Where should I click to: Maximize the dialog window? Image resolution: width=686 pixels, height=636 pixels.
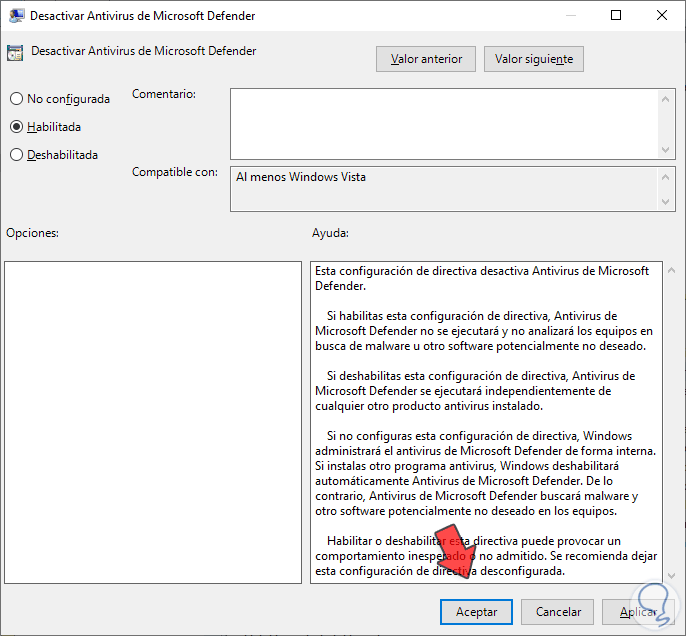pos(616,16)
